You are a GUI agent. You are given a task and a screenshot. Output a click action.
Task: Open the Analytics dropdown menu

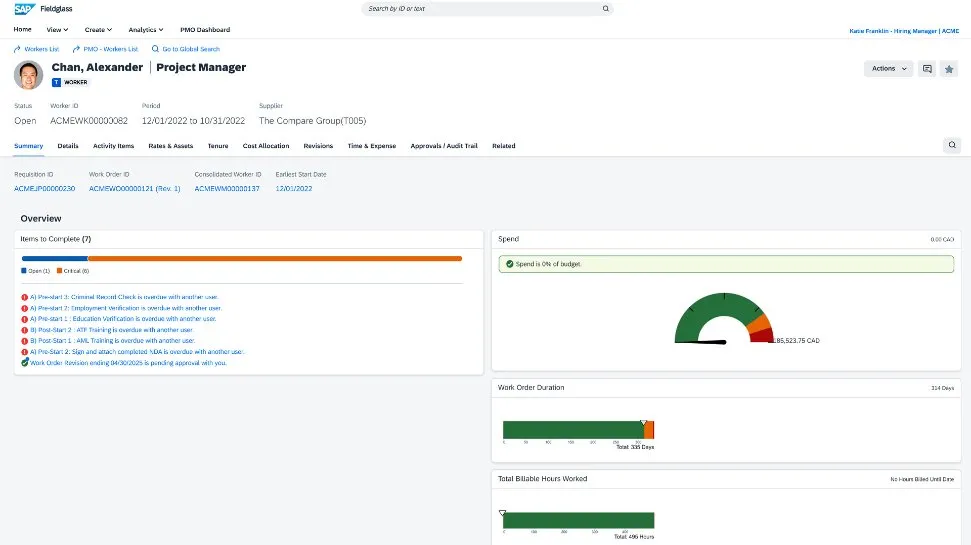pyautogui.click(x=146, y=30)
